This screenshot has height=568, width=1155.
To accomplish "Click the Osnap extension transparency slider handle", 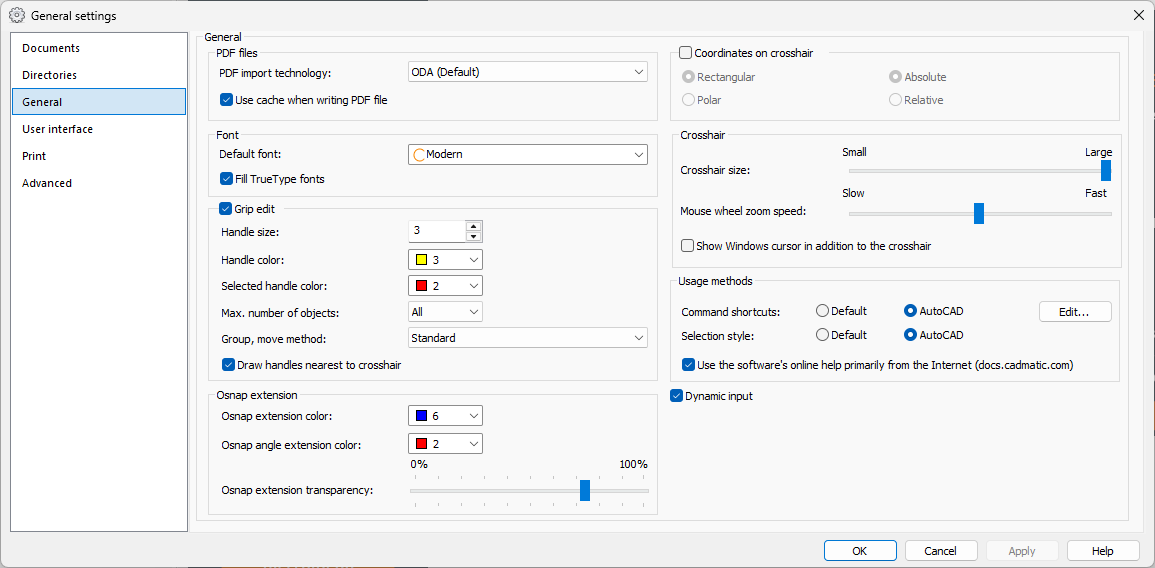I will coord(585,491).
